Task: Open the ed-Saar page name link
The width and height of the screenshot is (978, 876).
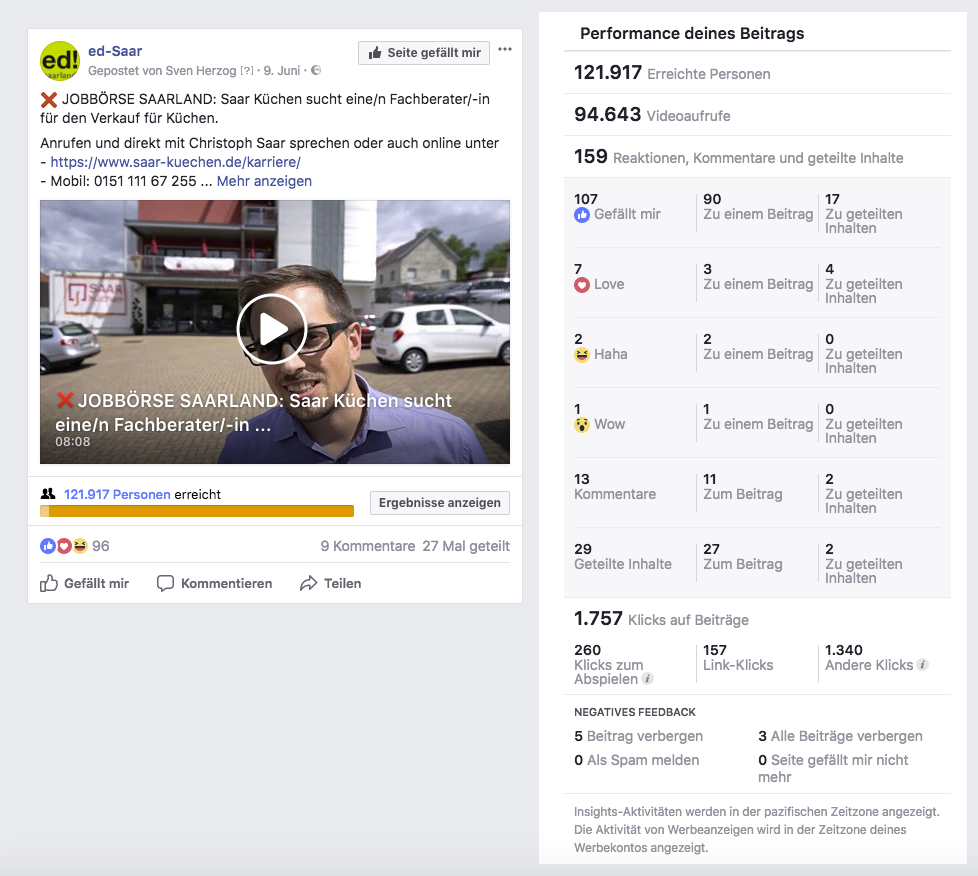Action: 115,51
